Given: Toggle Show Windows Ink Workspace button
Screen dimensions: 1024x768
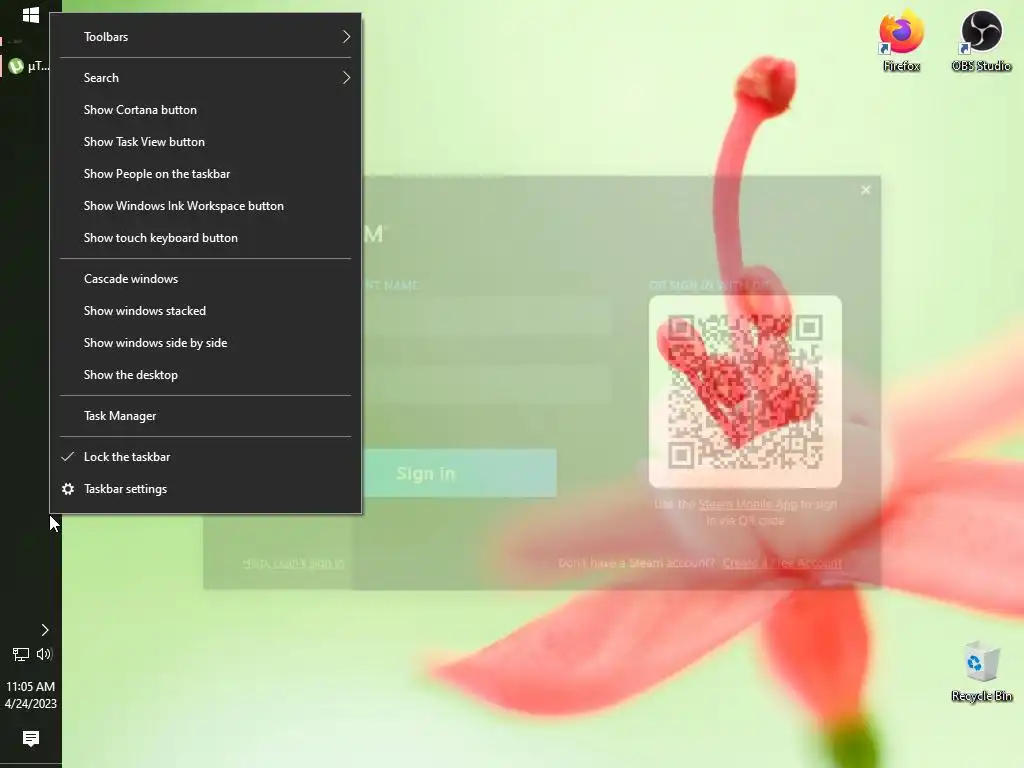Looking at the screenshot, I should click(x=206, y=206).
